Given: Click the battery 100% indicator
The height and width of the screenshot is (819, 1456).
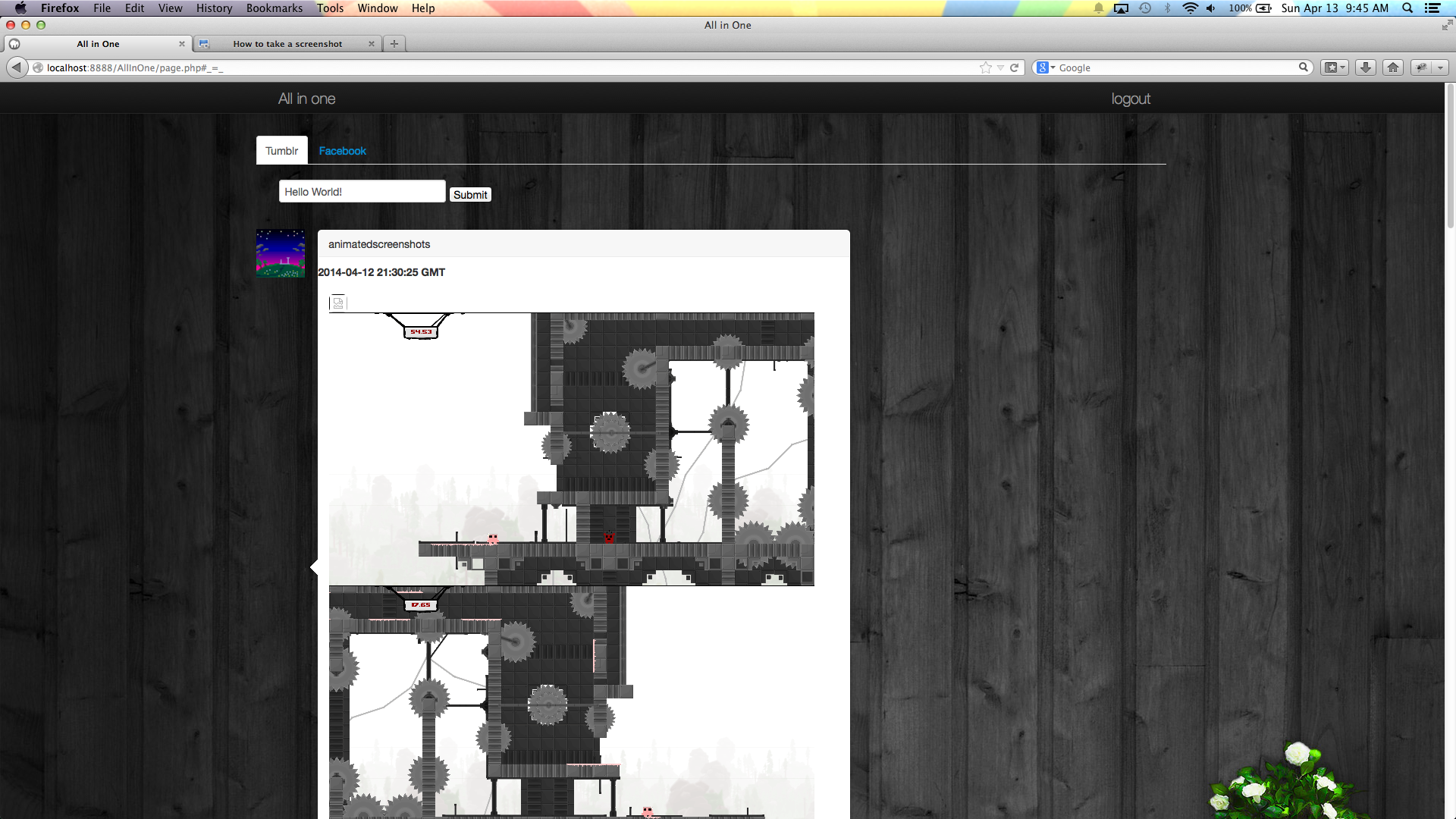Looking at the screenshot, I should [x=1250, y=8].
